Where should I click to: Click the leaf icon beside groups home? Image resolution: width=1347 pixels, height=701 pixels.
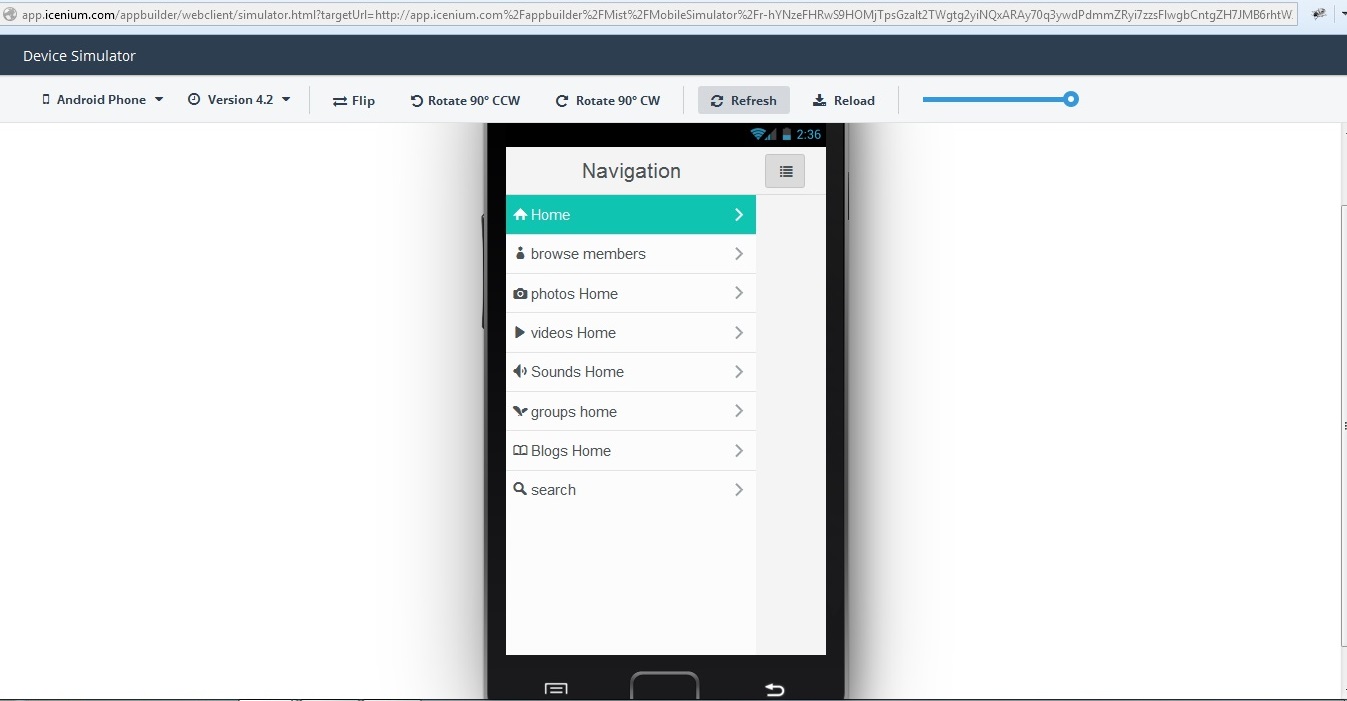click(520, 411)
